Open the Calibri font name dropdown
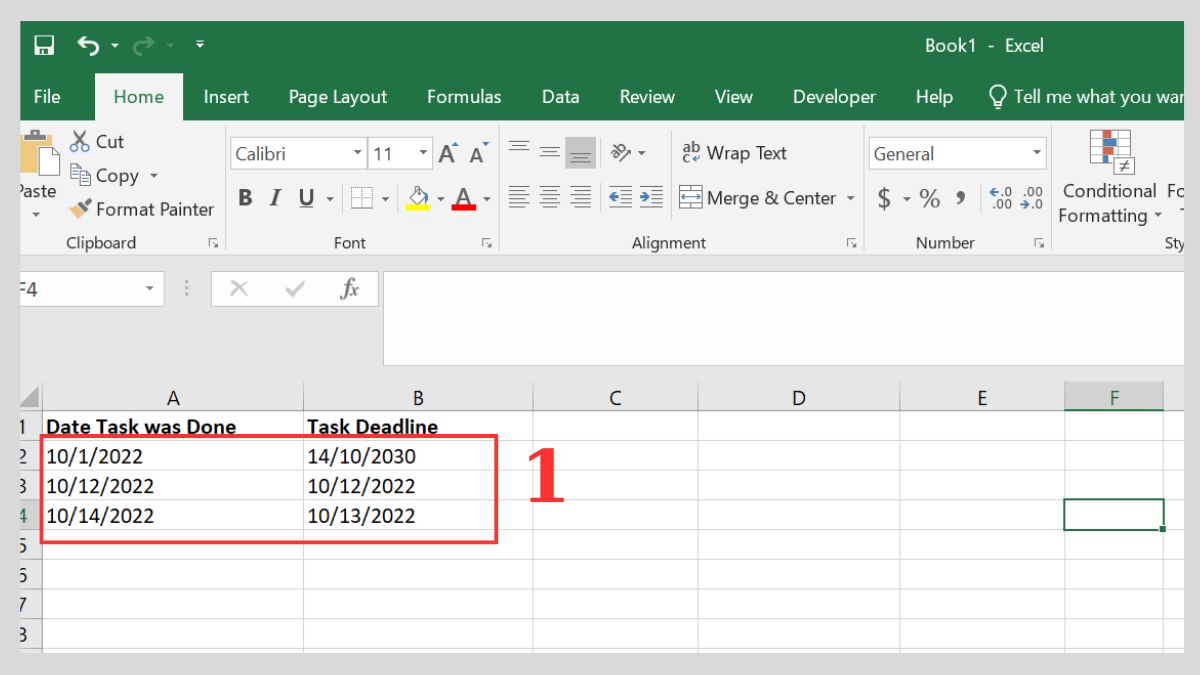The height and width of the screenshot is (675, 1200). click(357, 153)
